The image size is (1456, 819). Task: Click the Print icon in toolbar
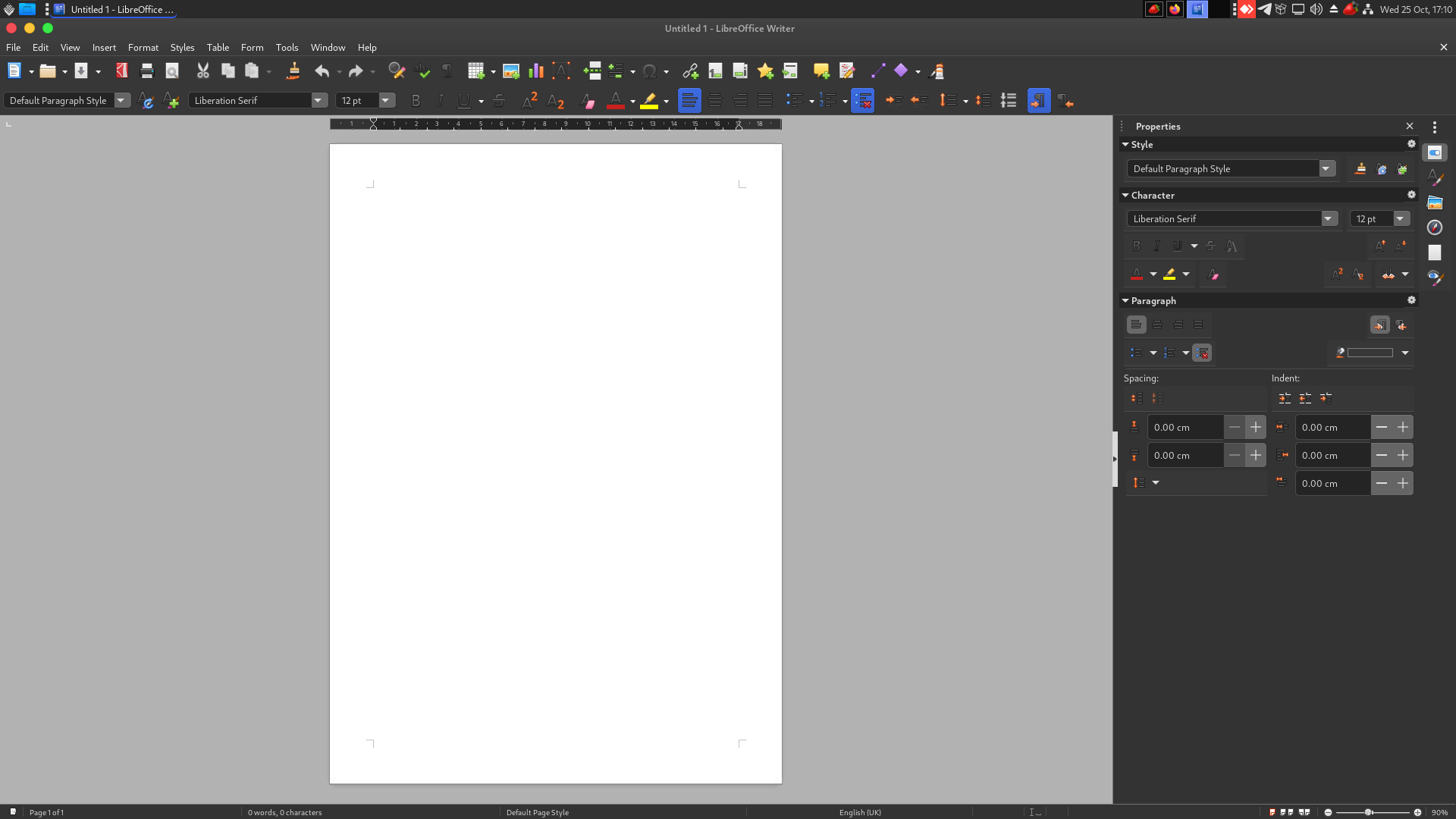pos(147,71)
